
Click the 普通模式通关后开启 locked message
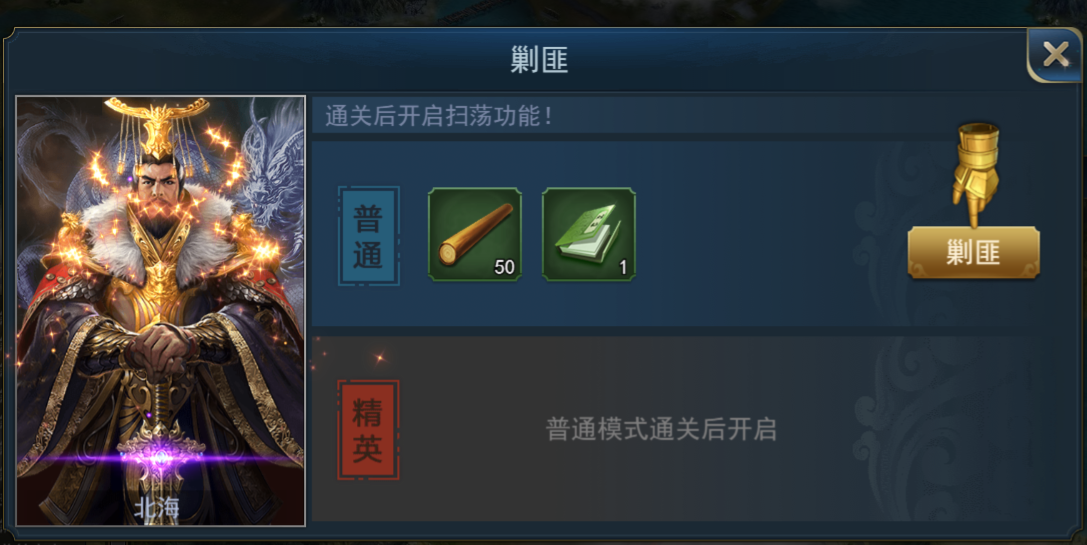click(x=661, y=429)
